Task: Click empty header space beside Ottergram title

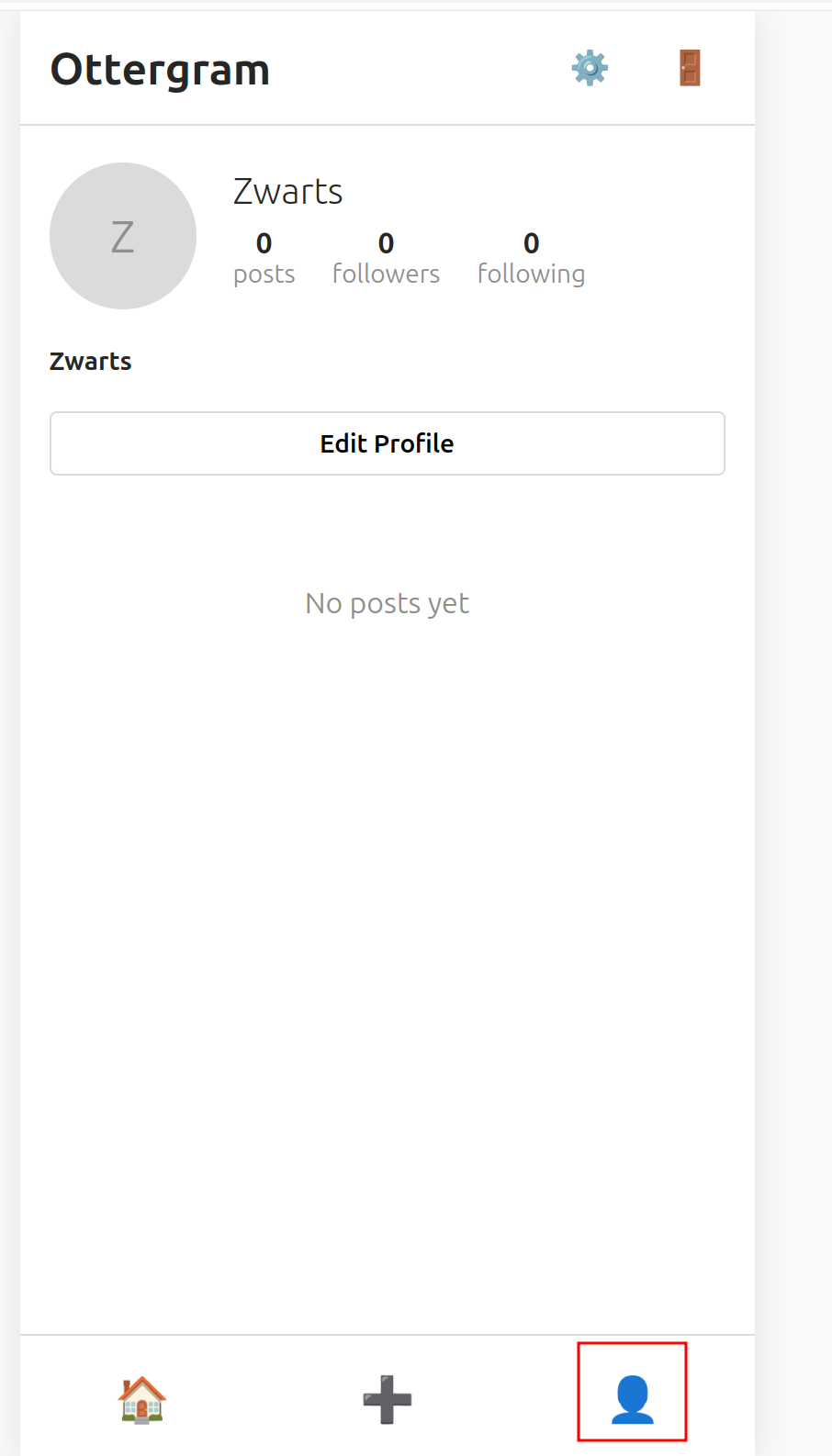Action: 413,70
